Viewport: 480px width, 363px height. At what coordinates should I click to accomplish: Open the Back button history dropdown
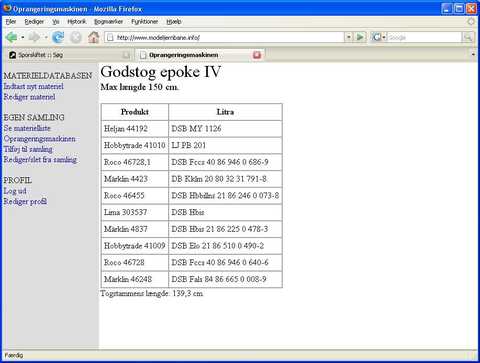coord(22,37)
